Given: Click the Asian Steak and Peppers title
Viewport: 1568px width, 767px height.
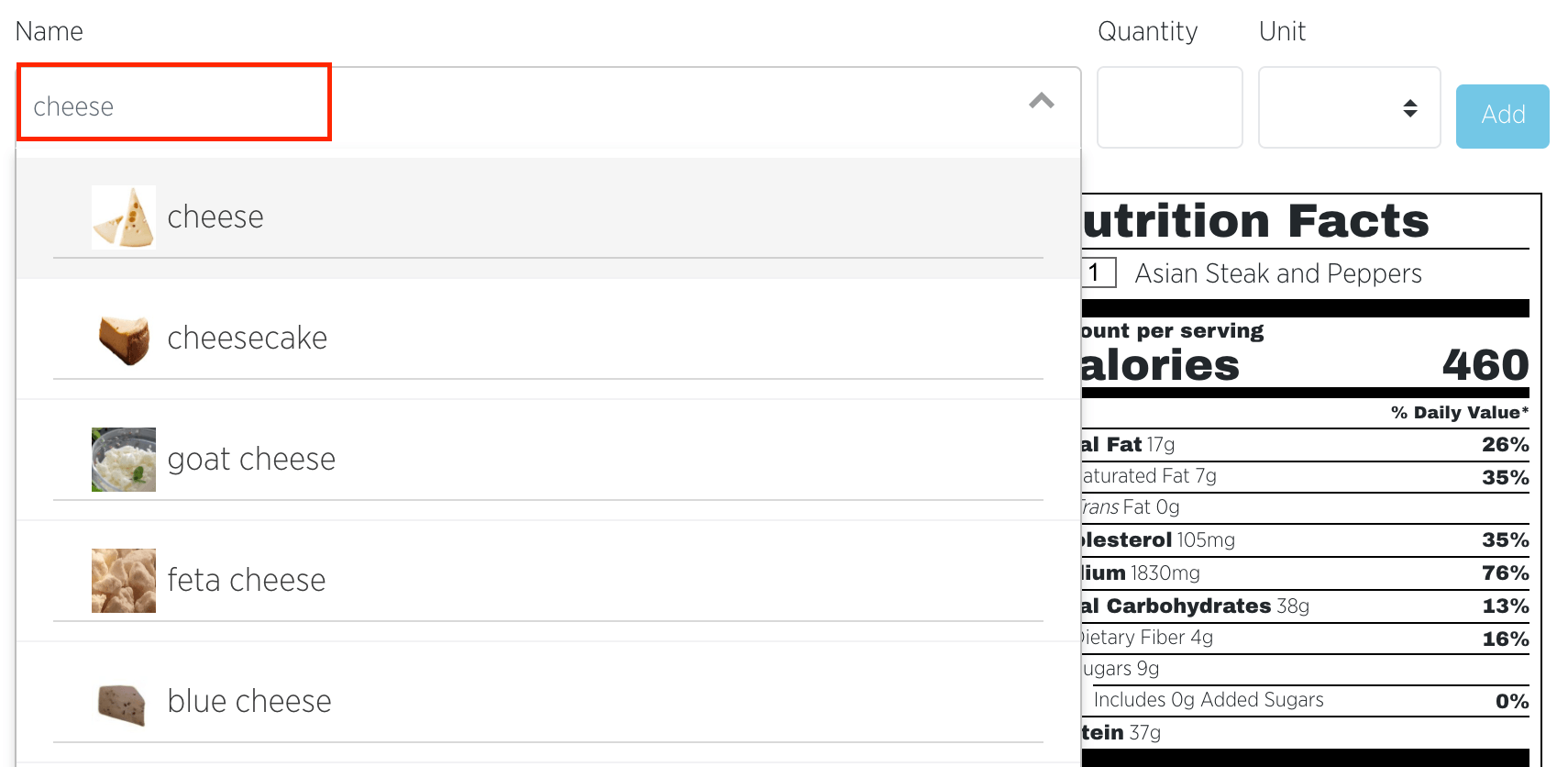Looking at the screenshot, I should (1277, 273).
